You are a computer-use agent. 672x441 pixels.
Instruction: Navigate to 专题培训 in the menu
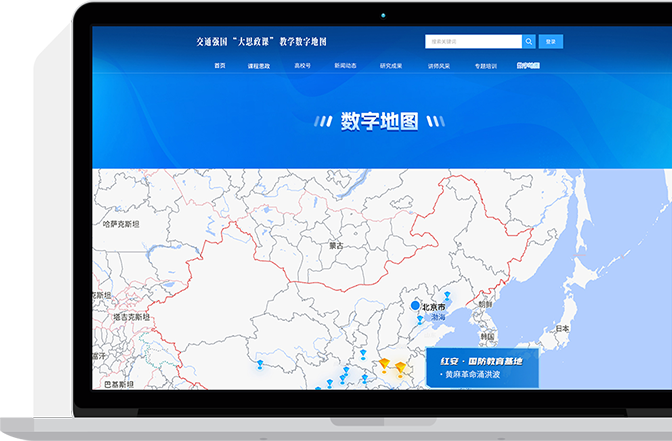485,65
